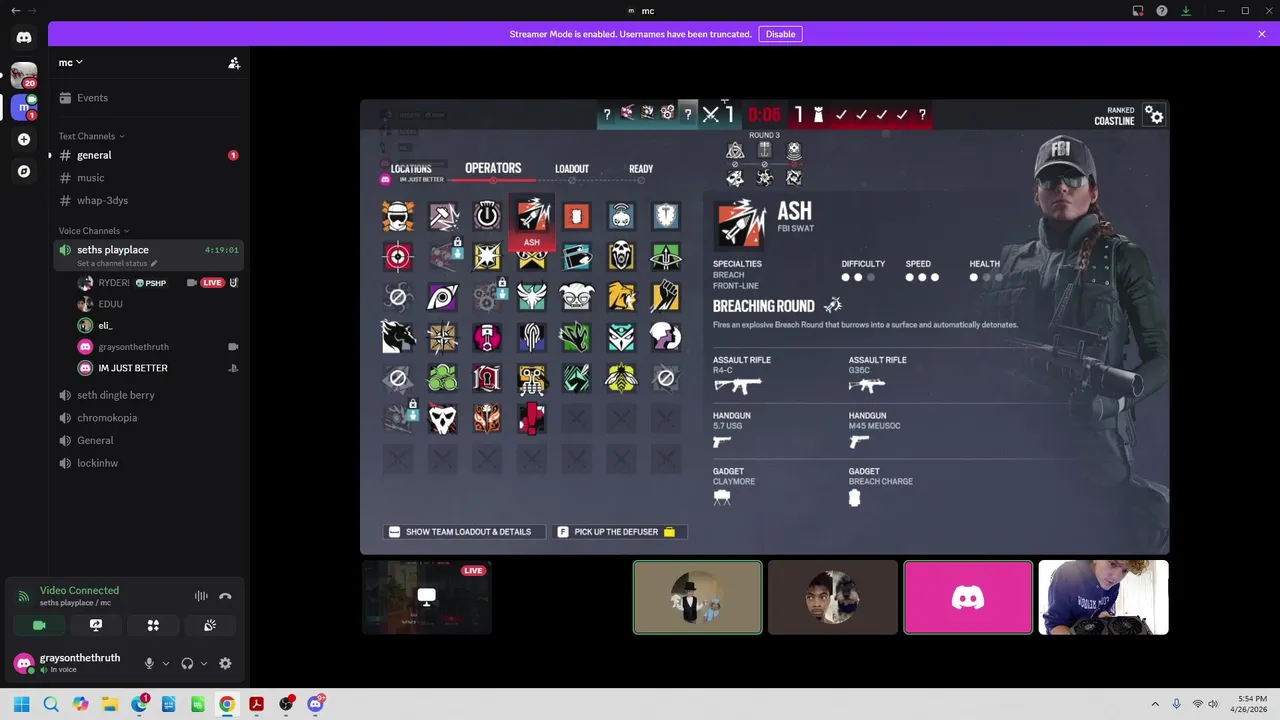Open graysonthethruth user panel profile
Screen dimensions: 1280x720
pyautogui.click(x=70, y=663)
